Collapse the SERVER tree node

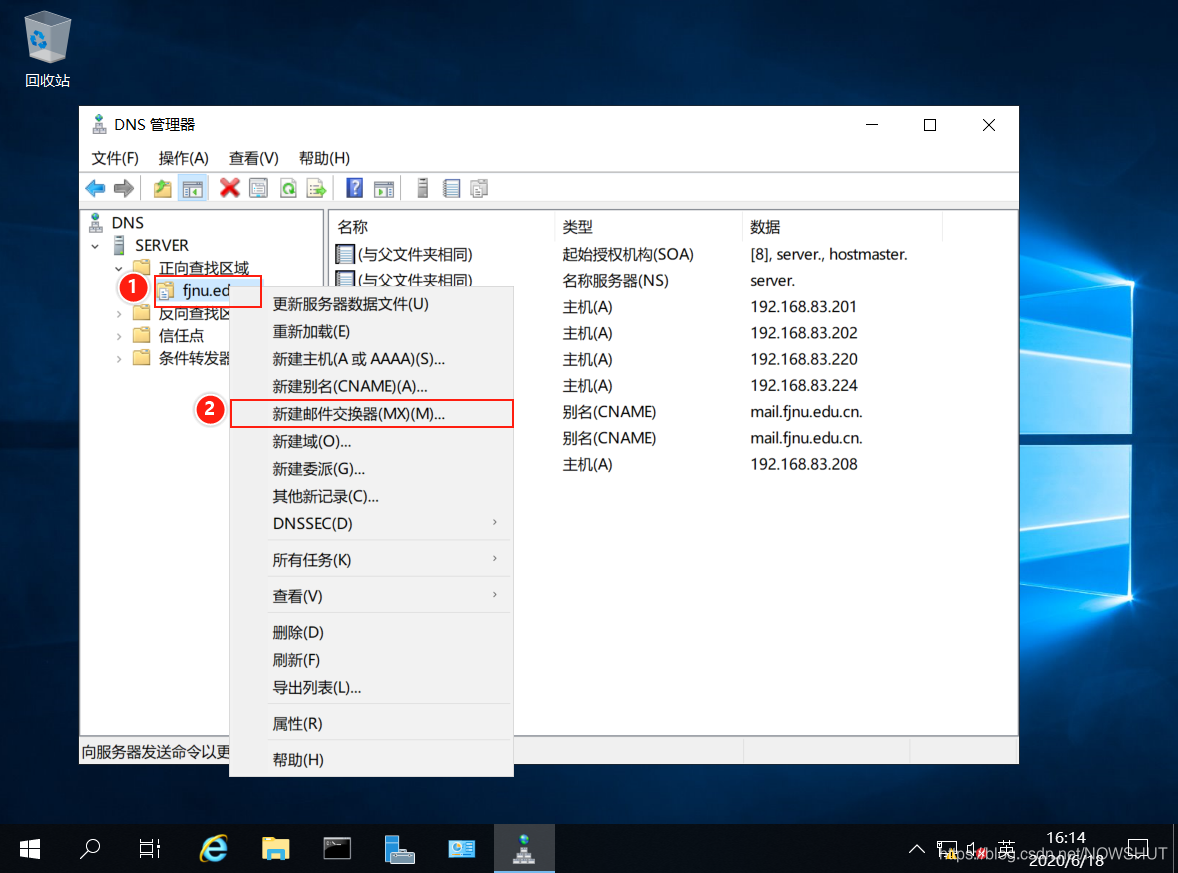95,246
